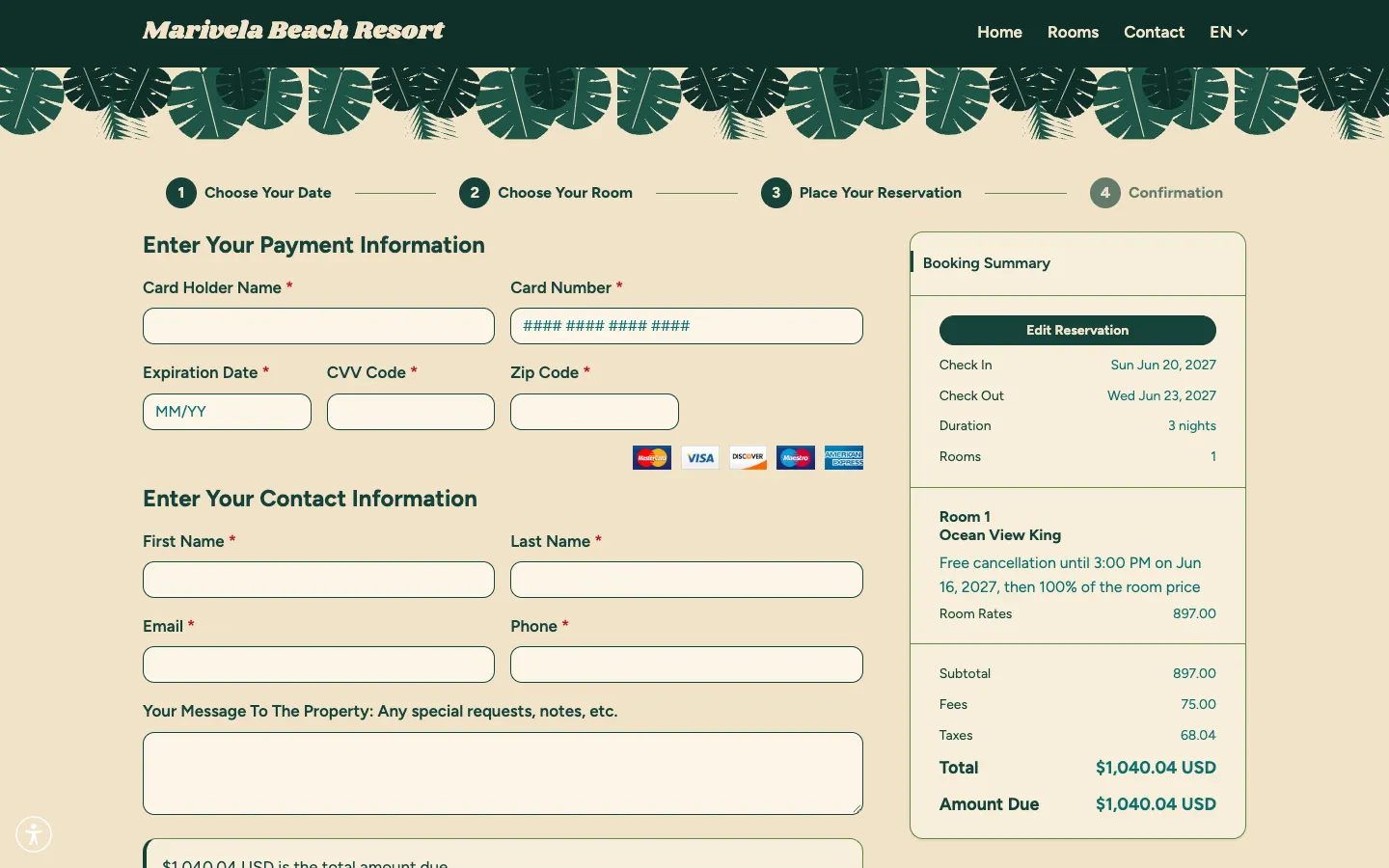Click the '3 nights' duration value
The image size is (1389, 868).
[x=1192, y=425]
